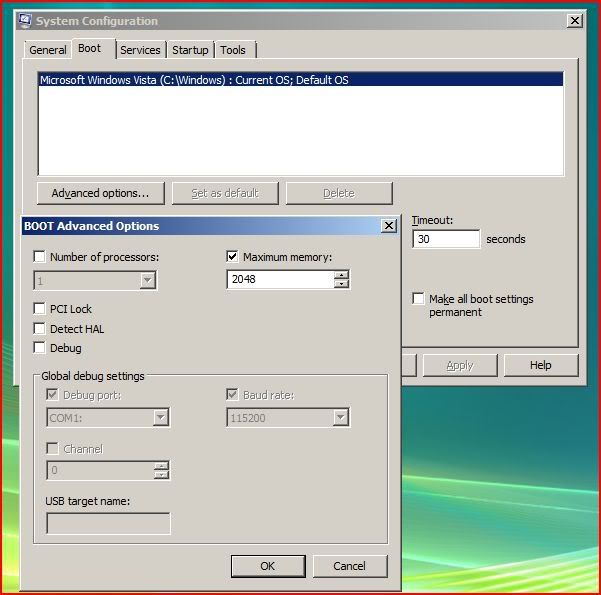The image size is (601, 595).
Task: Click the Maximum memory value field
Action: (x=281, y=279)
